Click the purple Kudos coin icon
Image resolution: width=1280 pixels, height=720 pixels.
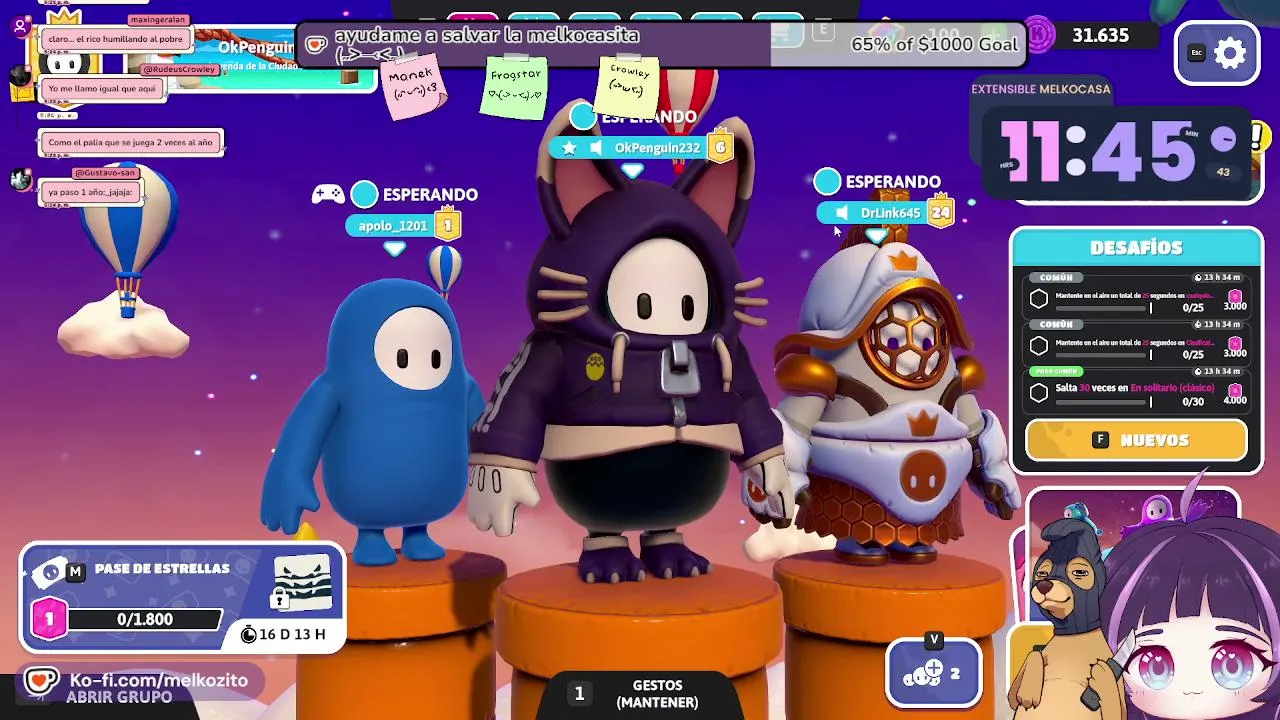tap(1039, 36)
